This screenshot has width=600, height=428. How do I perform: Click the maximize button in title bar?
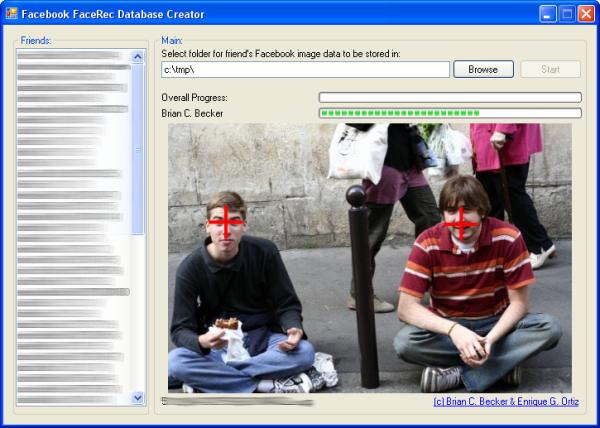(x=567, y=14)
